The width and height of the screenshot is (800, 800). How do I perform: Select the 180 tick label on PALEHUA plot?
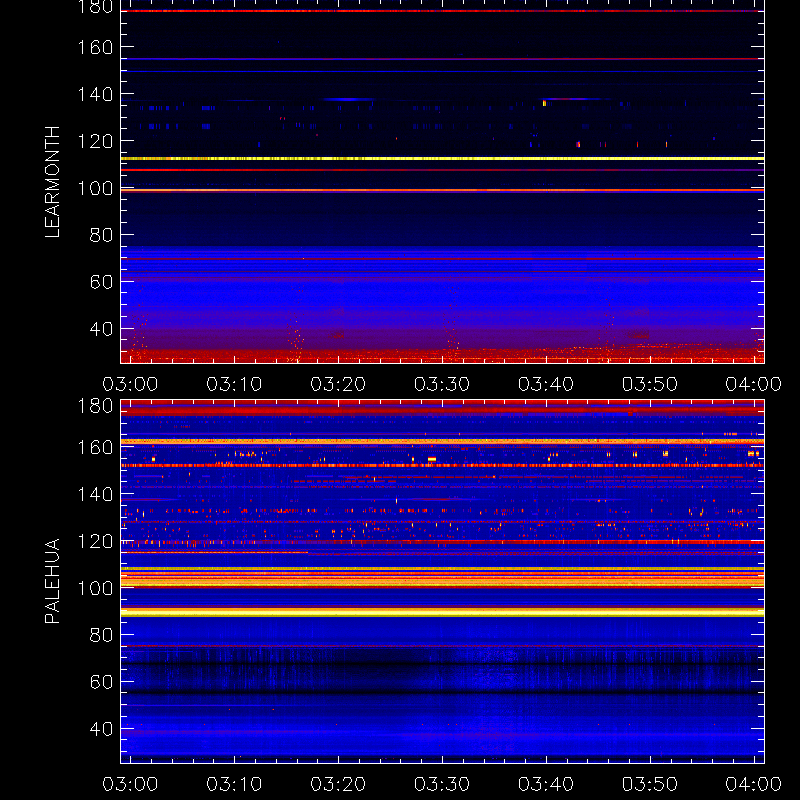[x=95, y=406]
